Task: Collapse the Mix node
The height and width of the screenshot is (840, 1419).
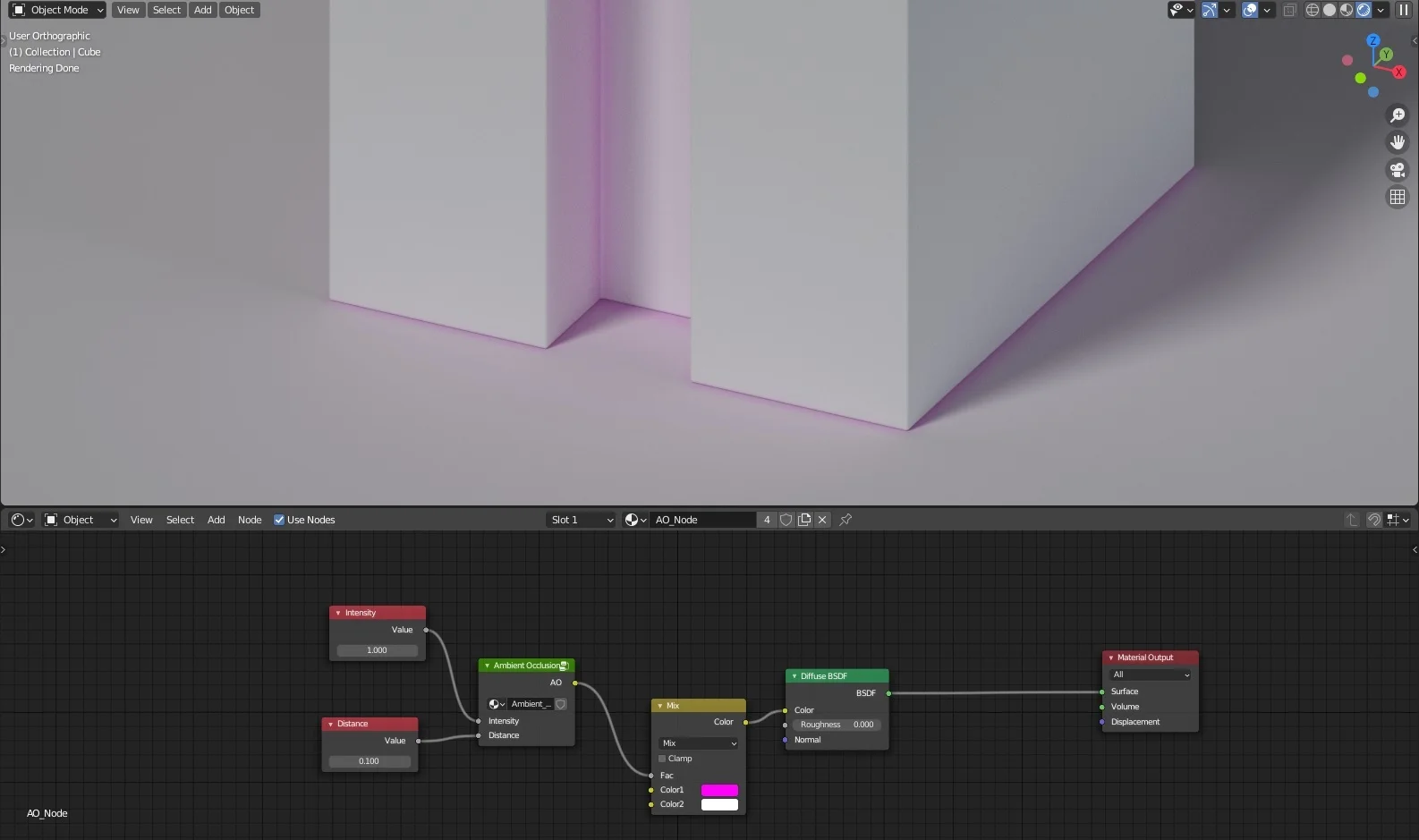Action: (660, 706)
